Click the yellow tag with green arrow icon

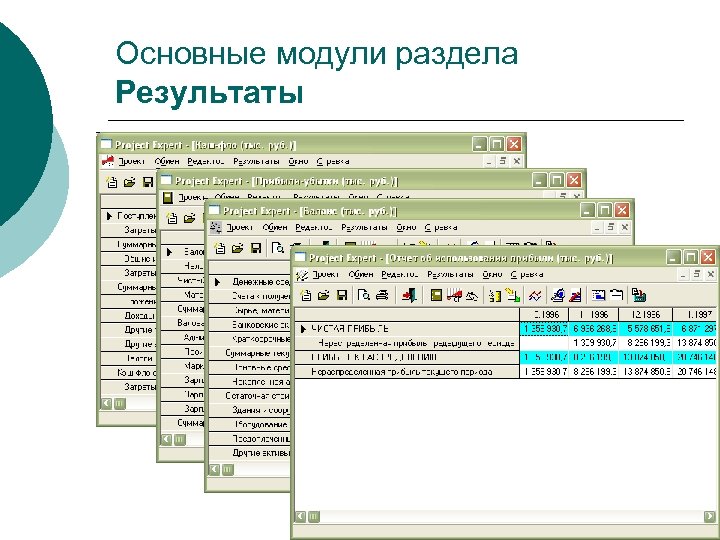tap(512, 295)
